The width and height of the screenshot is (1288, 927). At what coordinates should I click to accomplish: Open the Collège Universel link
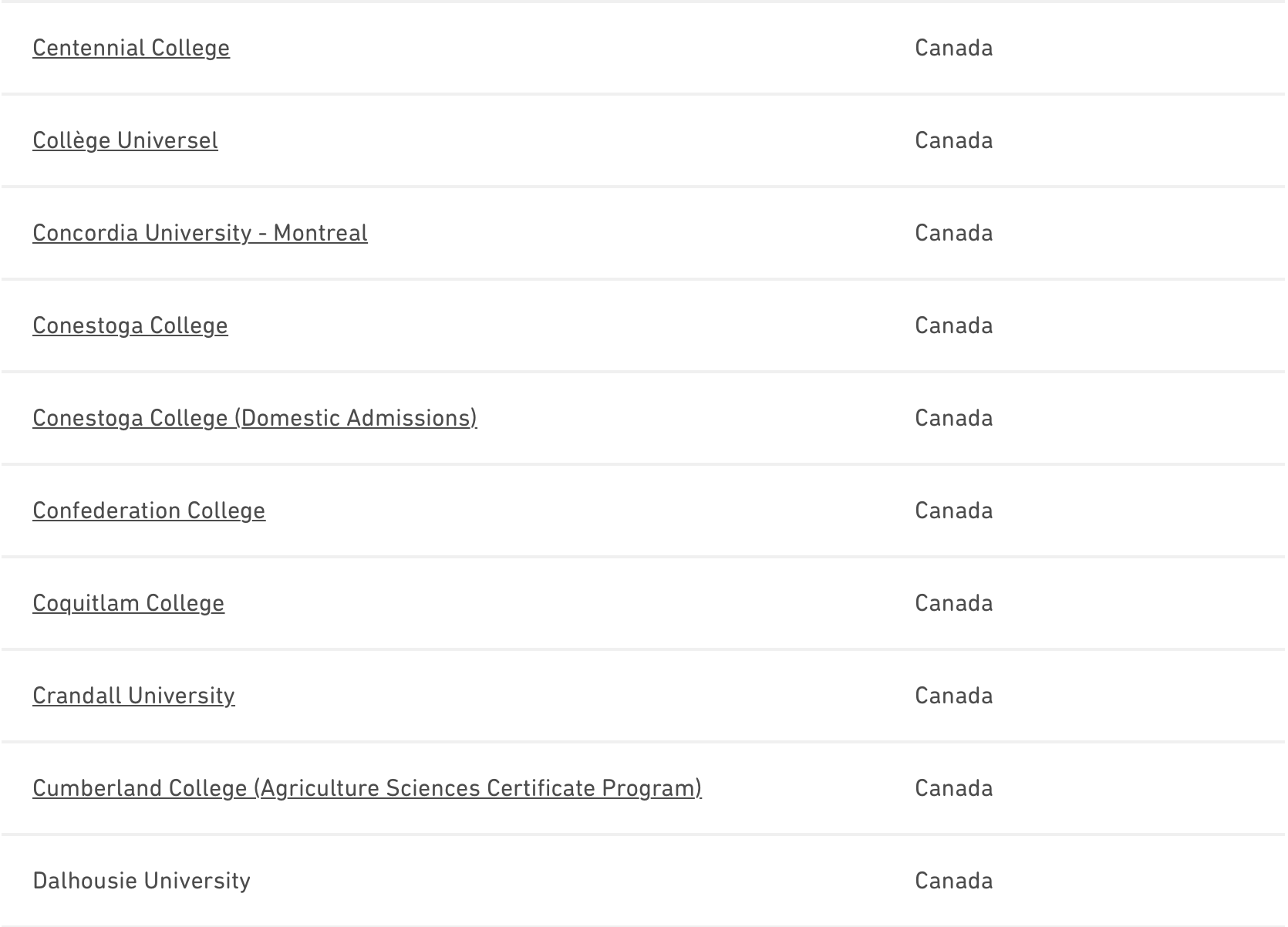coord(125,140)
